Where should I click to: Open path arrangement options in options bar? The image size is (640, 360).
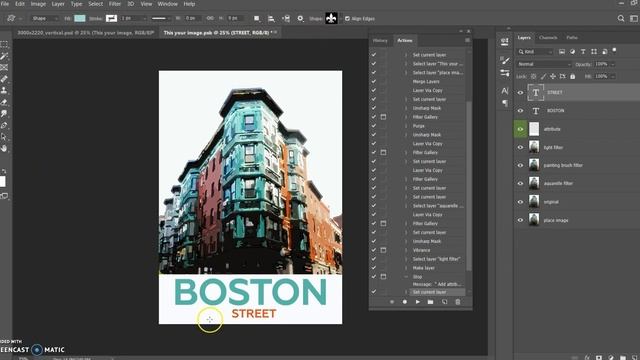point(286,18)
